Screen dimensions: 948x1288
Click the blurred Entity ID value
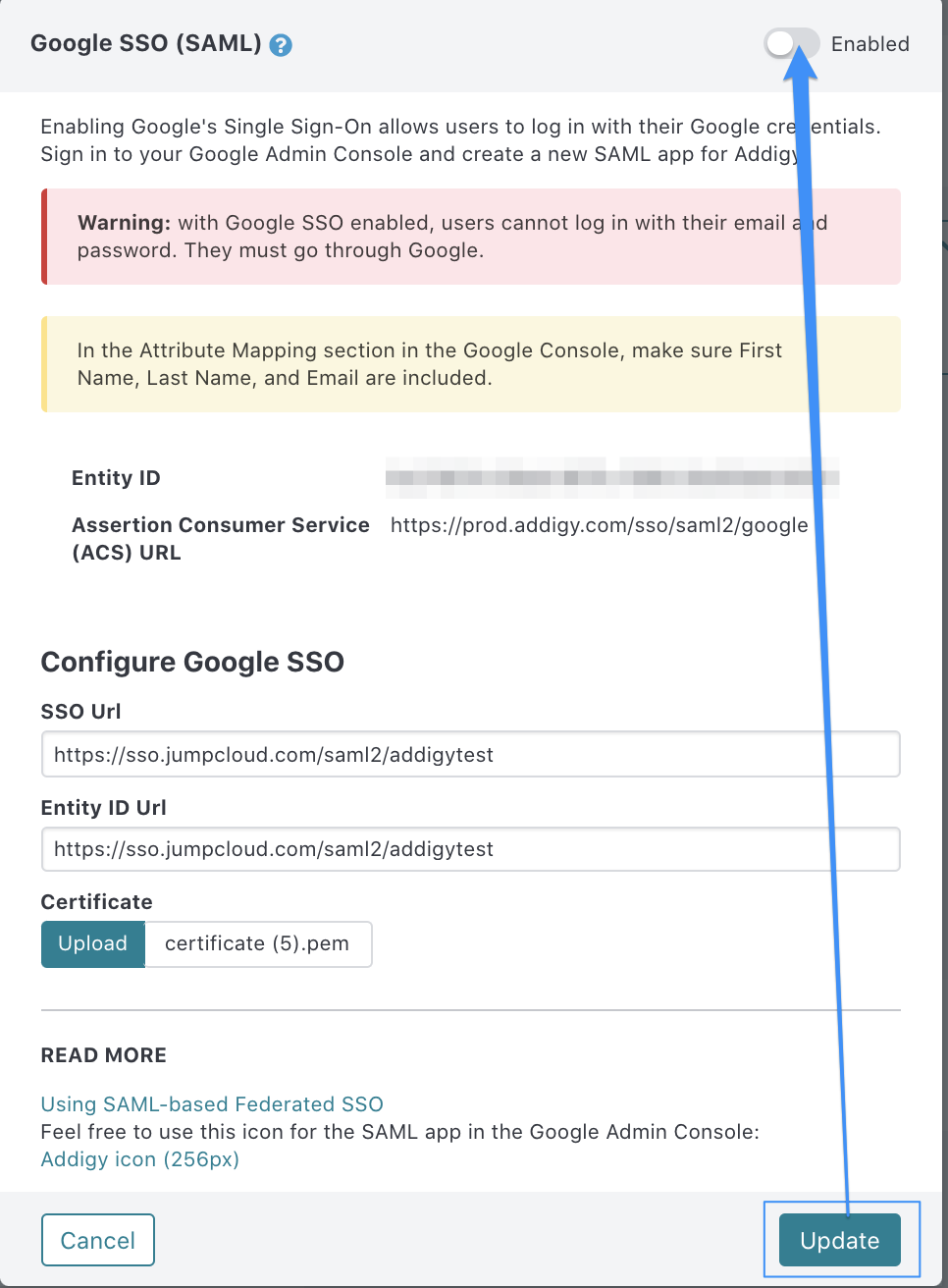[612, 478]
